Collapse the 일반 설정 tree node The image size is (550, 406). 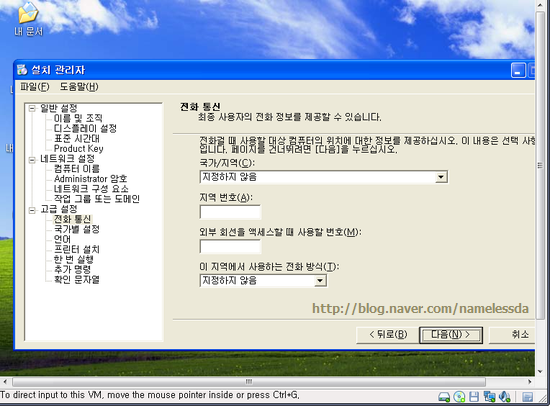32,108
